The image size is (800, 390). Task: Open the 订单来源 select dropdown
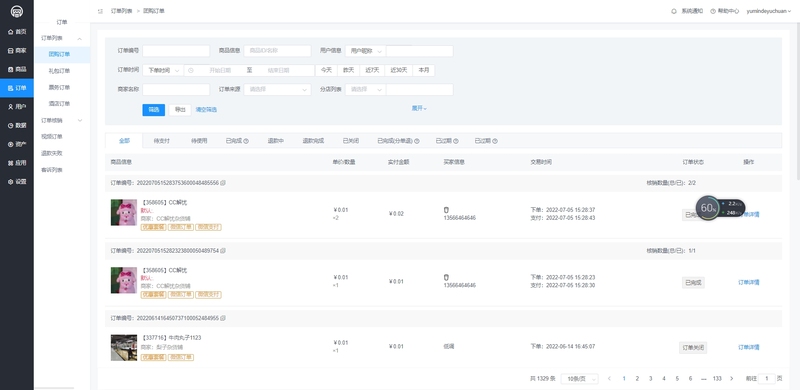point(278,89)
